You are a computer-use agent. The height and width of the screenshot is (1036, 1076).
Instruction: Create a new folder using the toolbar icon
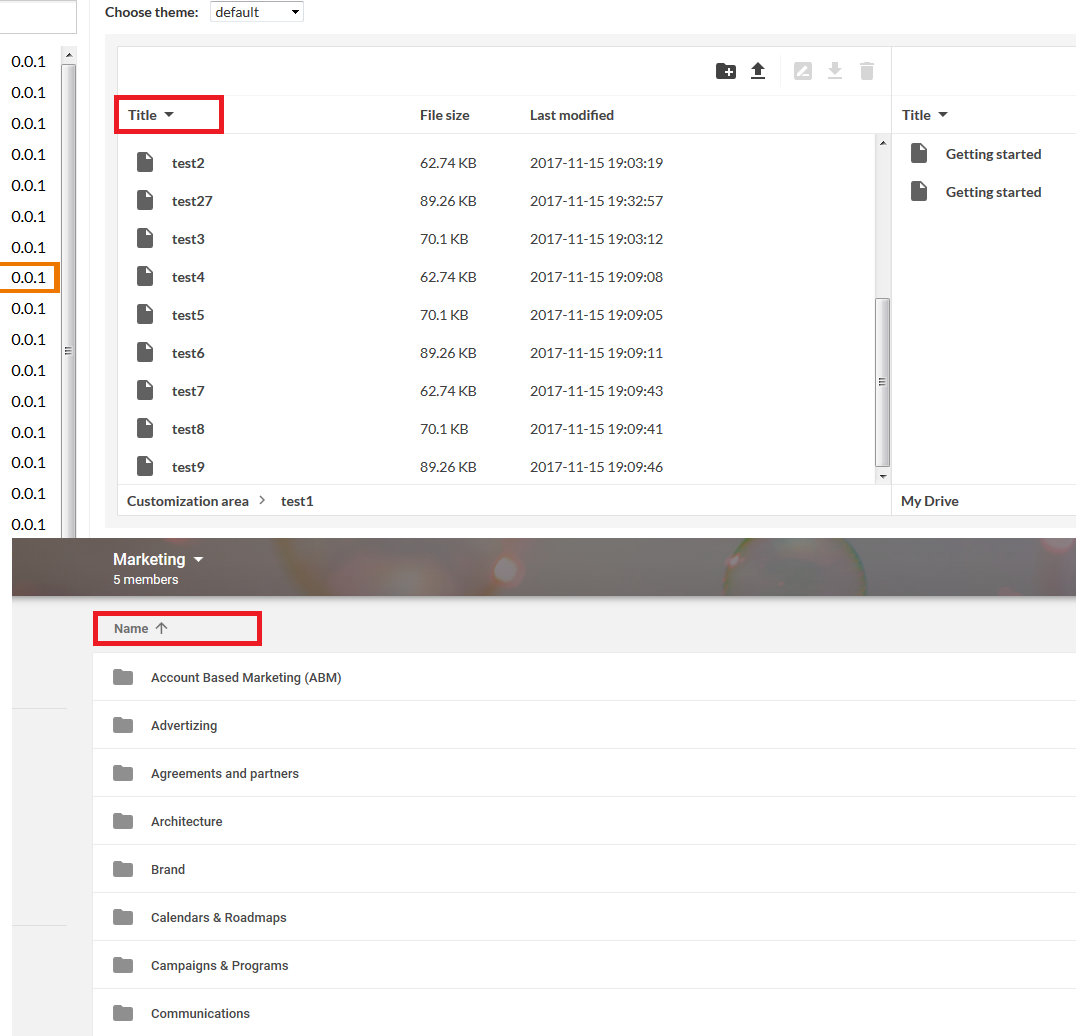(x=725, y=70)
